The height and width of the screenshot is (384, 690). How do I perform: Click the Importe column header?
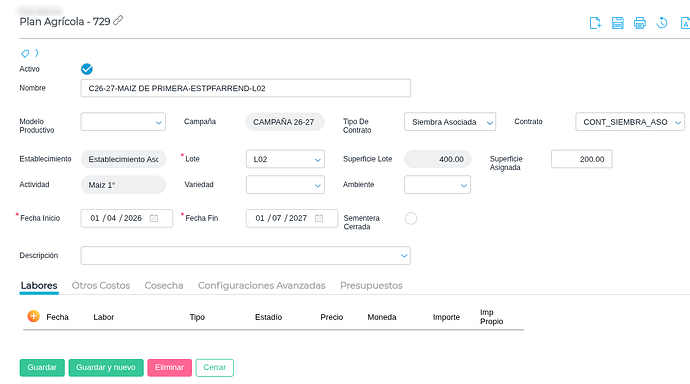pyautogui.click(x=446, y=317)
